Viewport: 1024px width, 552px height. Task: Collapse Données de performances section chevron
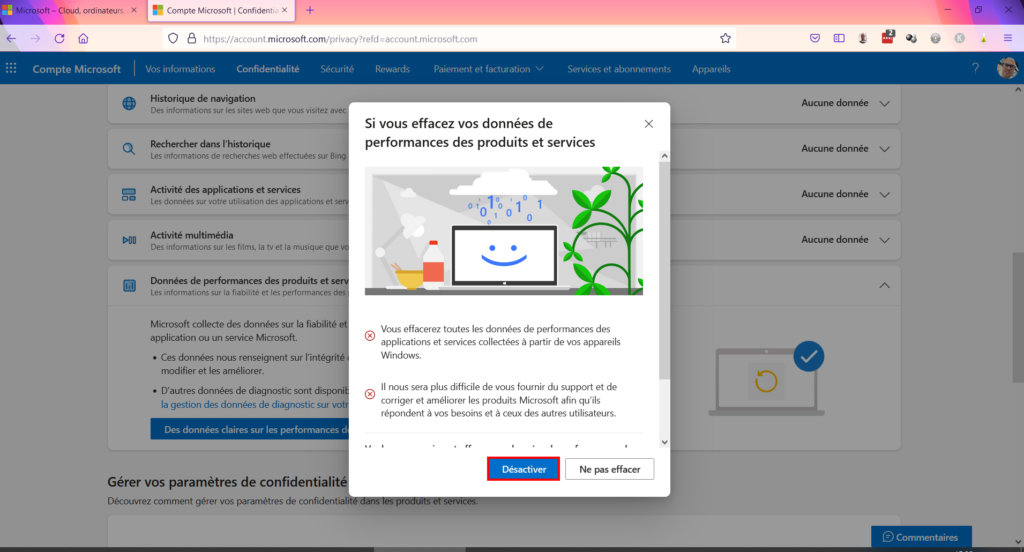click(884, 285)
